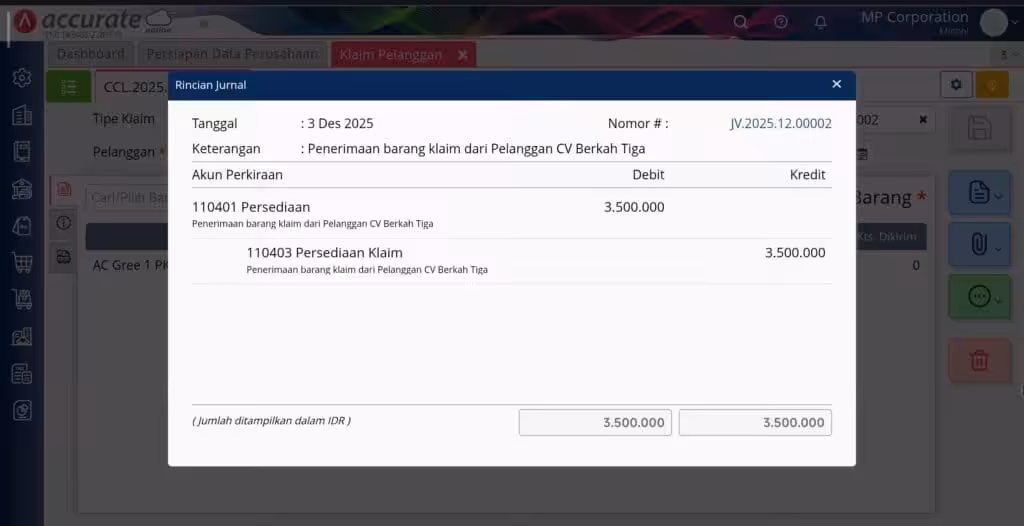The height and width of the screenshot is (526, 1024).
Task: Select the item details side tab icon
Action: [63, 189]
